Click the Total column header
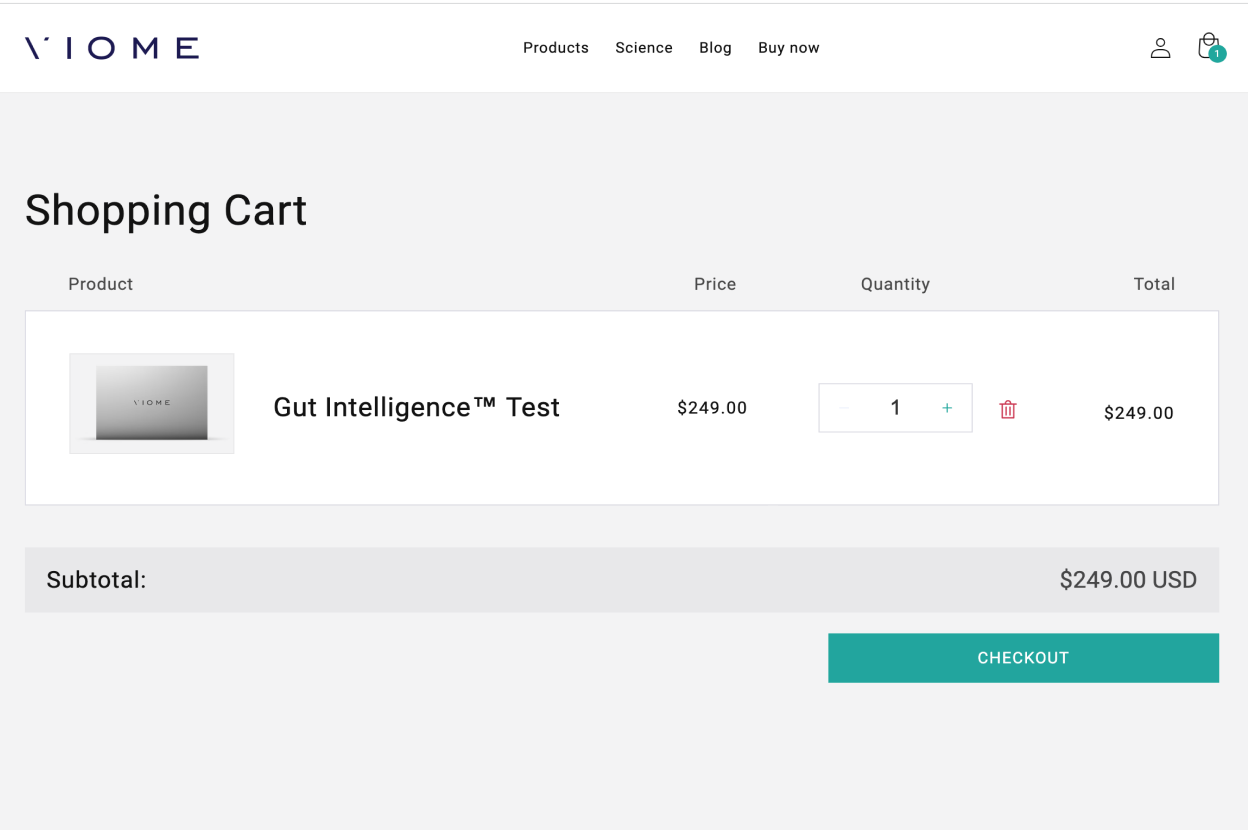The height and width of the screenshot is (830, 1248). pyautogui.click(x=1154, y=284)
